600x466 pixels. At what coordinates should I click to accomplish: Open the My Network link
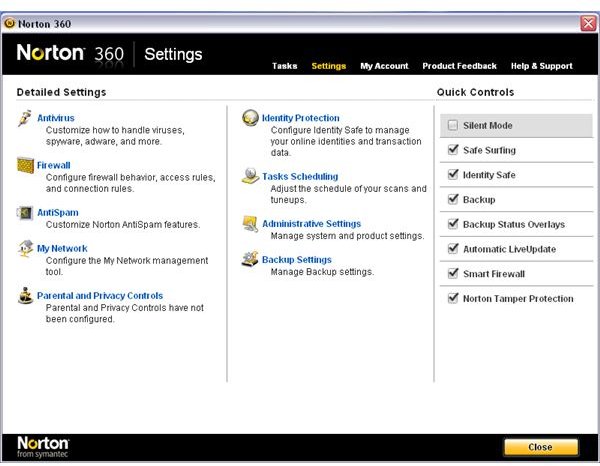(x=62, y=248)
